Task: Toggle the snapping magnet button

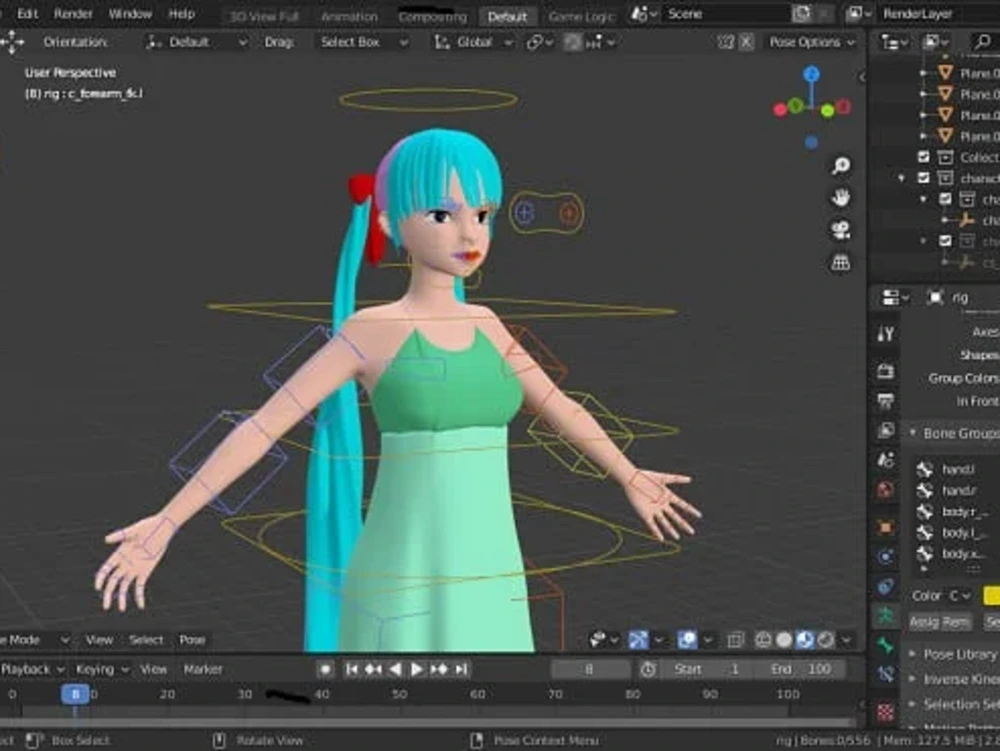Action: pyautogui.click(x=573, y=42)
